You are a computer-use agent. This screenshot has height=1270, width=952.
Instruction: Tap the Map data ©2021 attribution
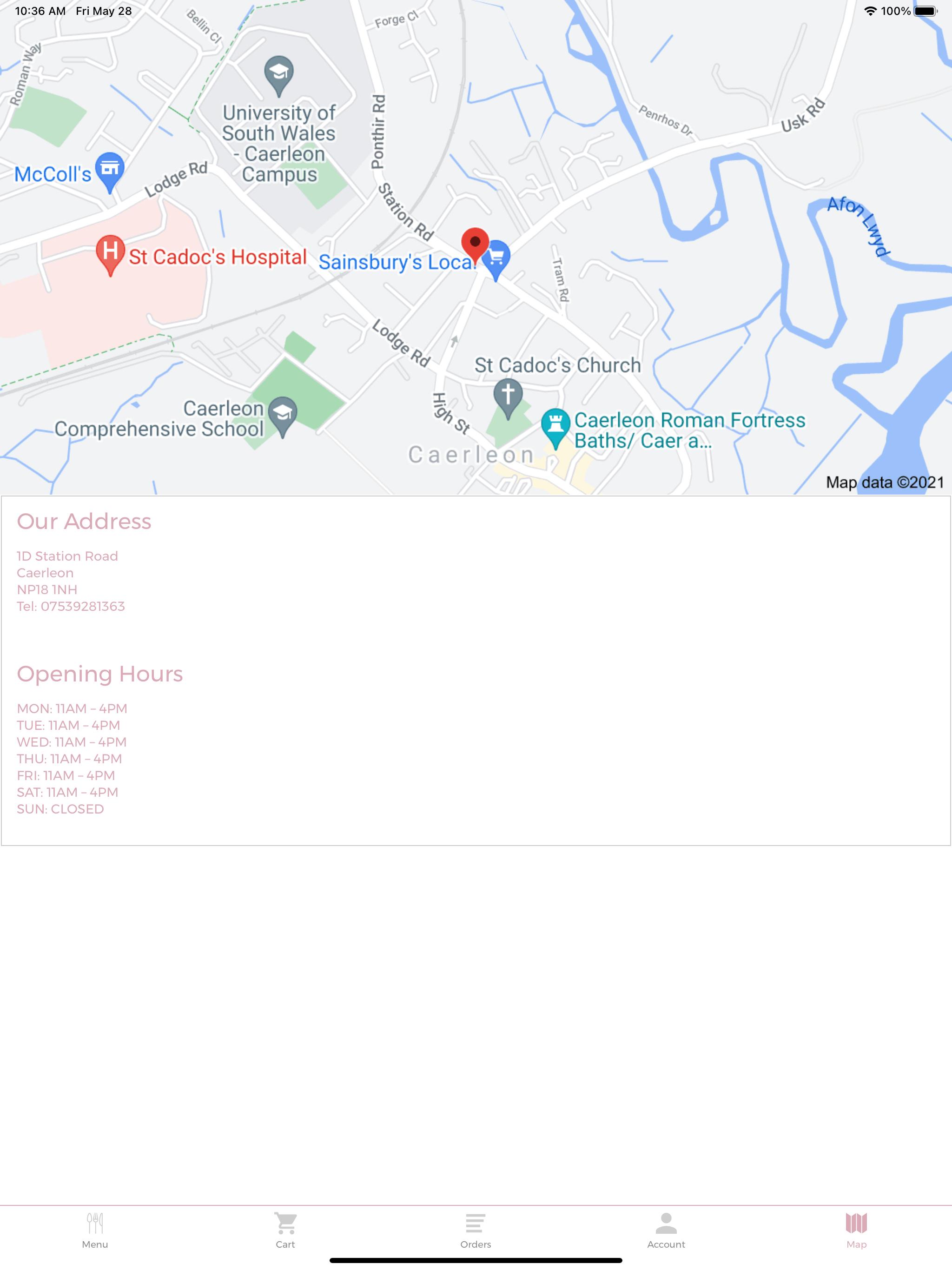[x=884, y=482]
